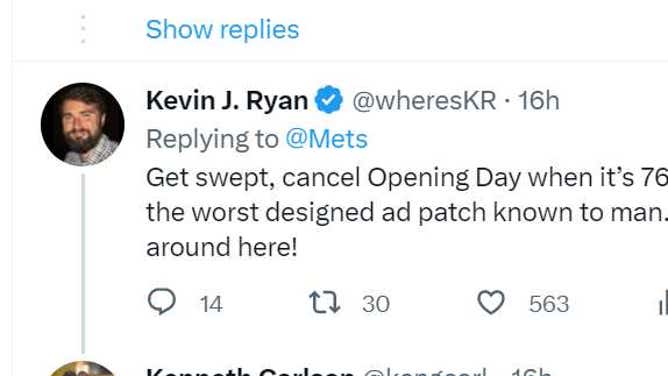Open the Kevin J. Ryan display name
This screenshot has height=376, width=668.
tap(227, 101)
